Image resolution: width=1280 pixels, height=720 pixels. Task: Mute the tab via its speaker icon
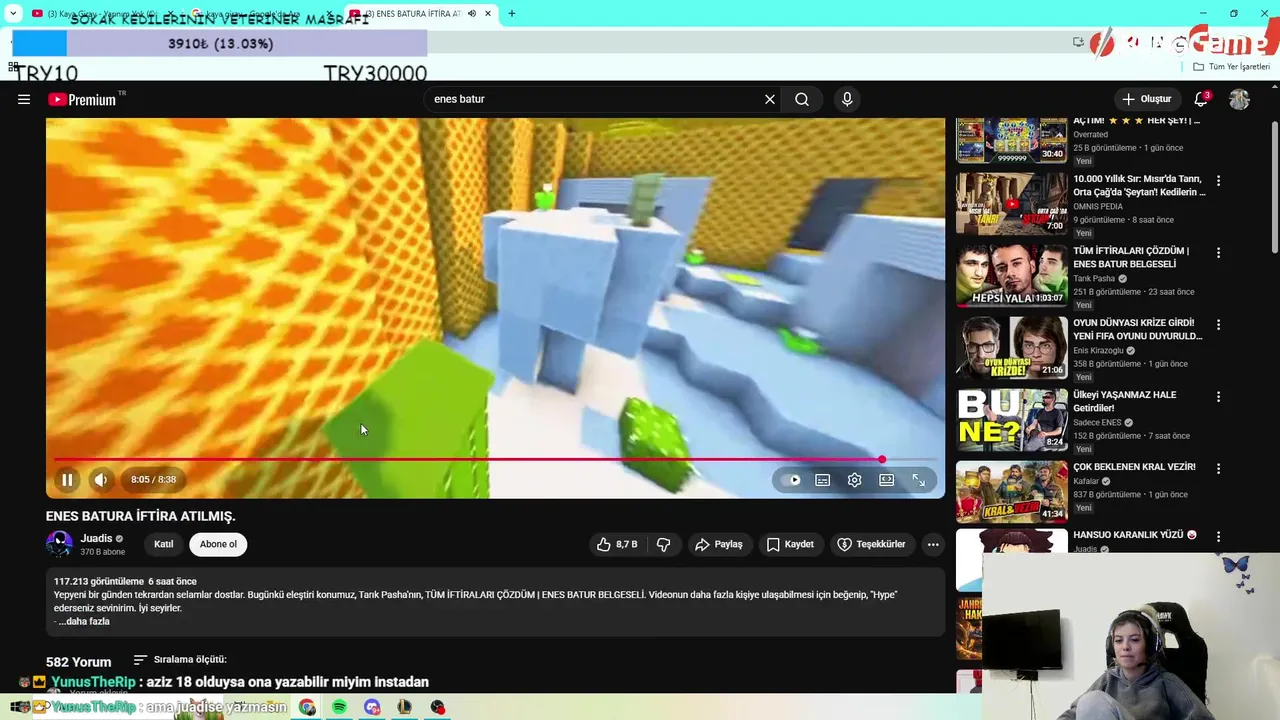point(471,13)
